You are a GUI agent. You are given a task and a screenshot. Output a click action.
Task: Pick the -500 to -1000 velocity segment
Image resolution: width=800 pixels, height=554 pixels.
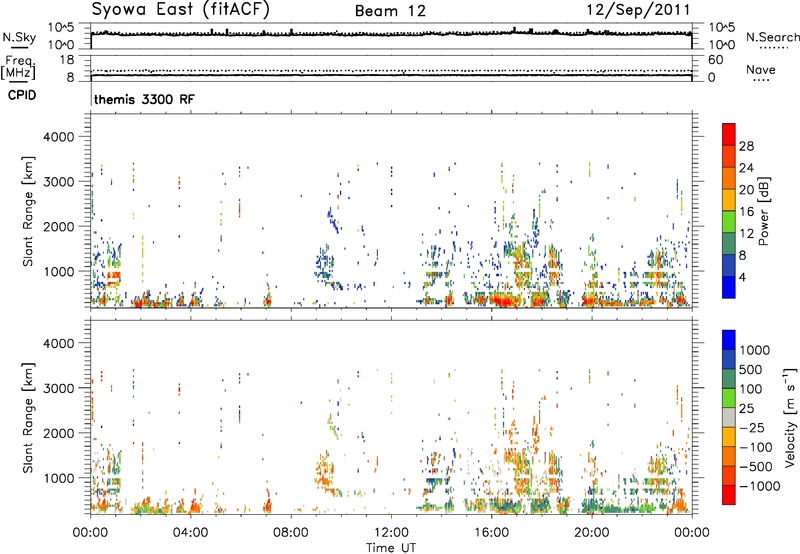729,475
